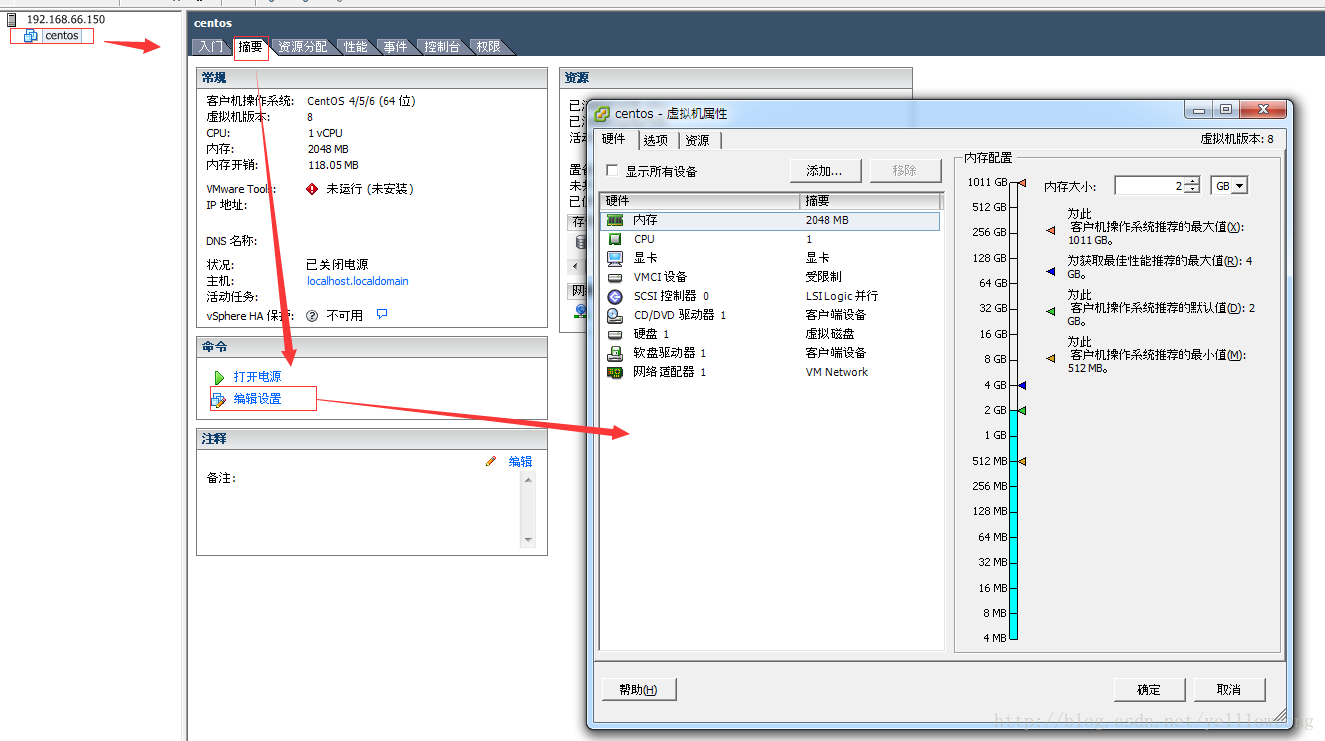
Task: Click the 添加... button
Action: tap(825, 171)
